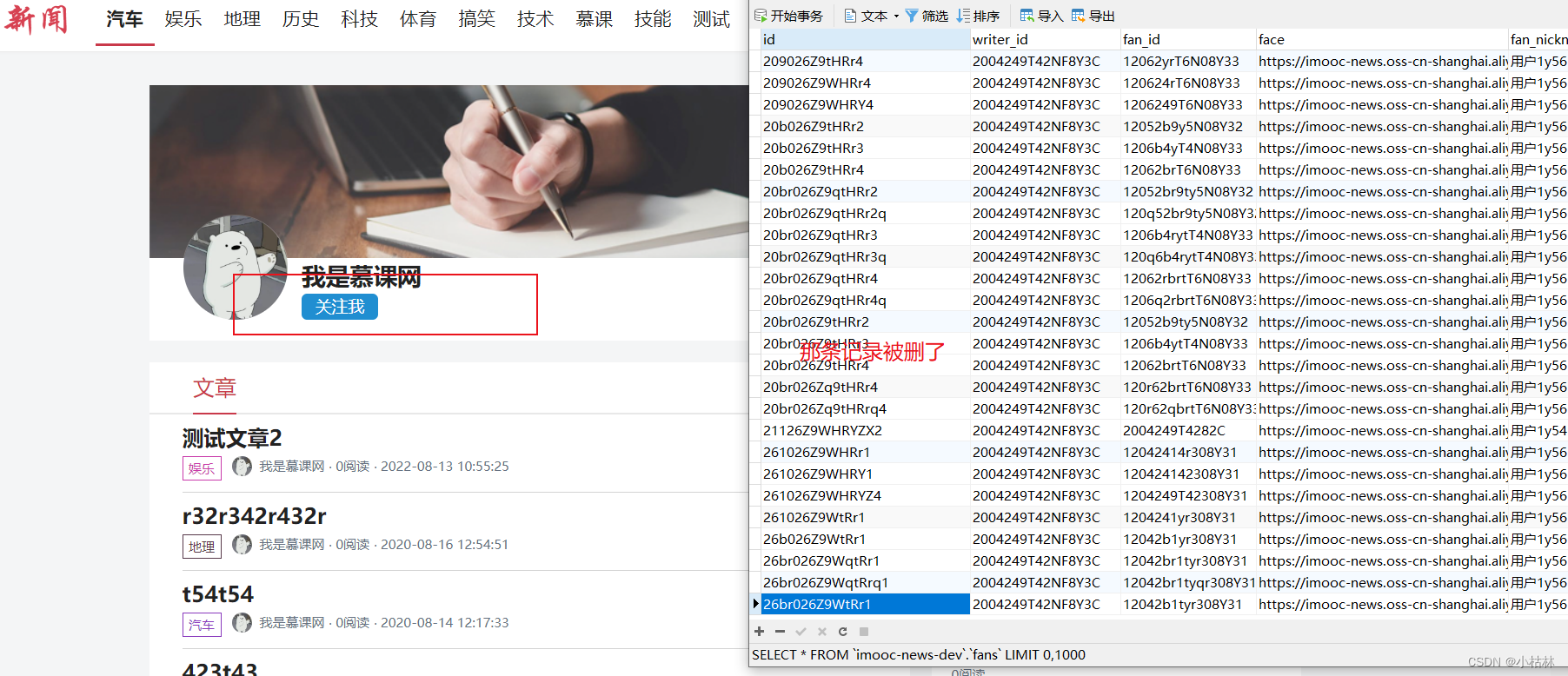Click the stop square icon

pyautogui.click(x=864, y=632)
